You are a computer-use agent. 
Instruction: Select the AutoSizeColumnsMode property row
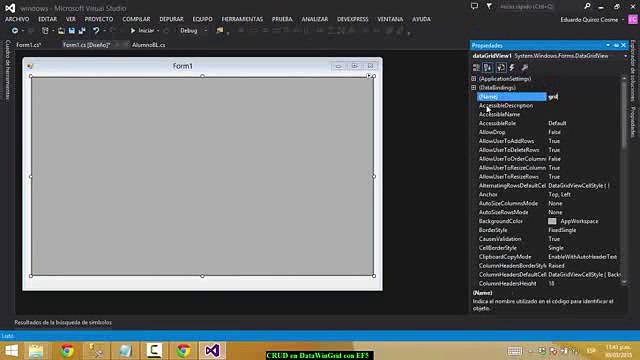pyautogui.click(x=549, y=203)
